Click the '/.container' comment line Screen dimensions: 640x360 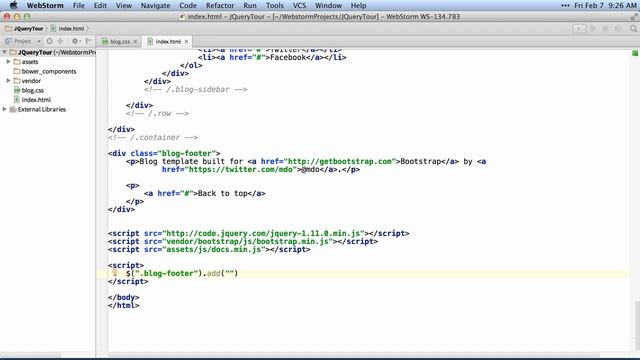pos(153,138)
